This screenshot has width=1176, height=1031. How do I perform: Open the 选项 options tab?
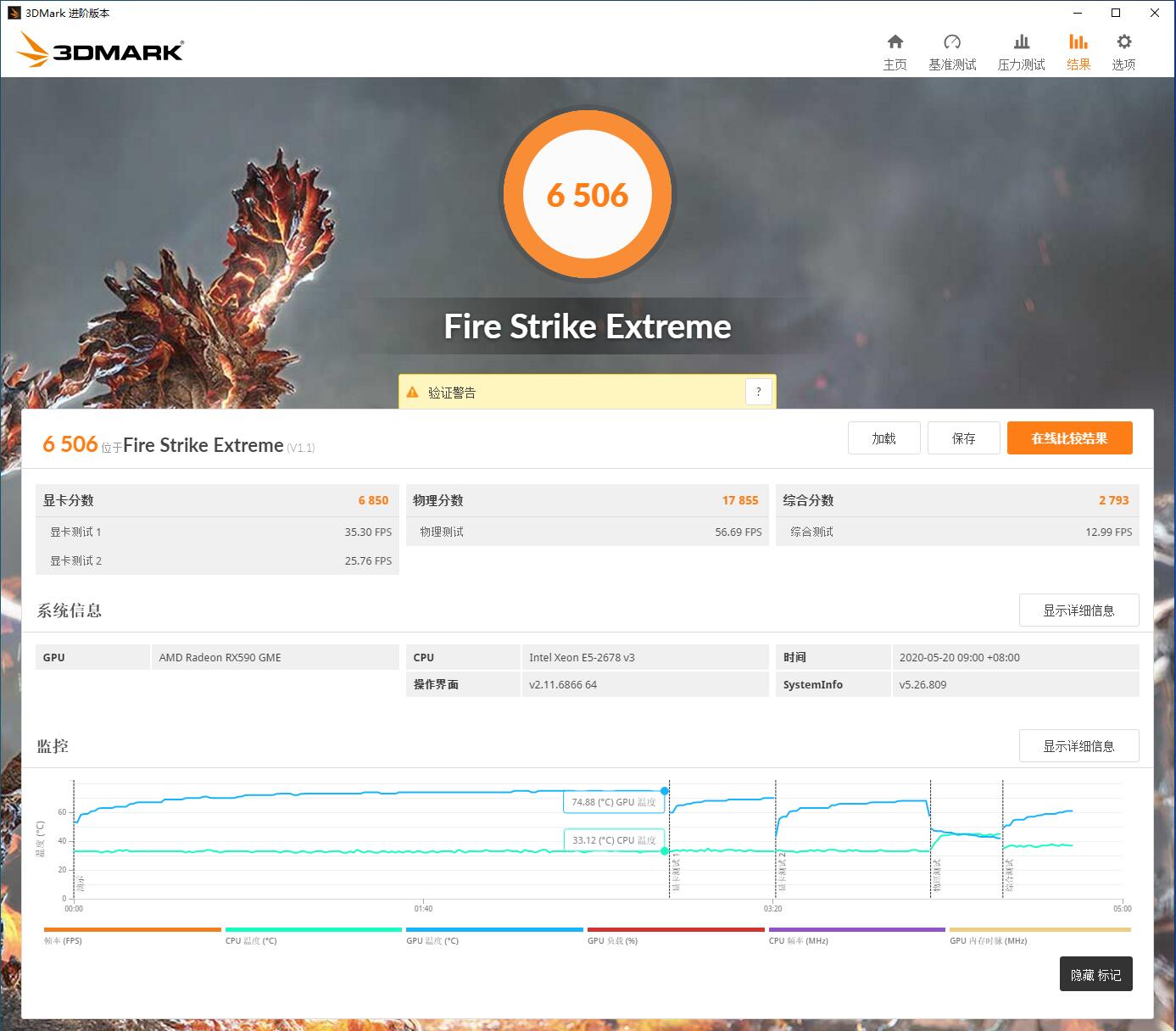coord(1123,53)
